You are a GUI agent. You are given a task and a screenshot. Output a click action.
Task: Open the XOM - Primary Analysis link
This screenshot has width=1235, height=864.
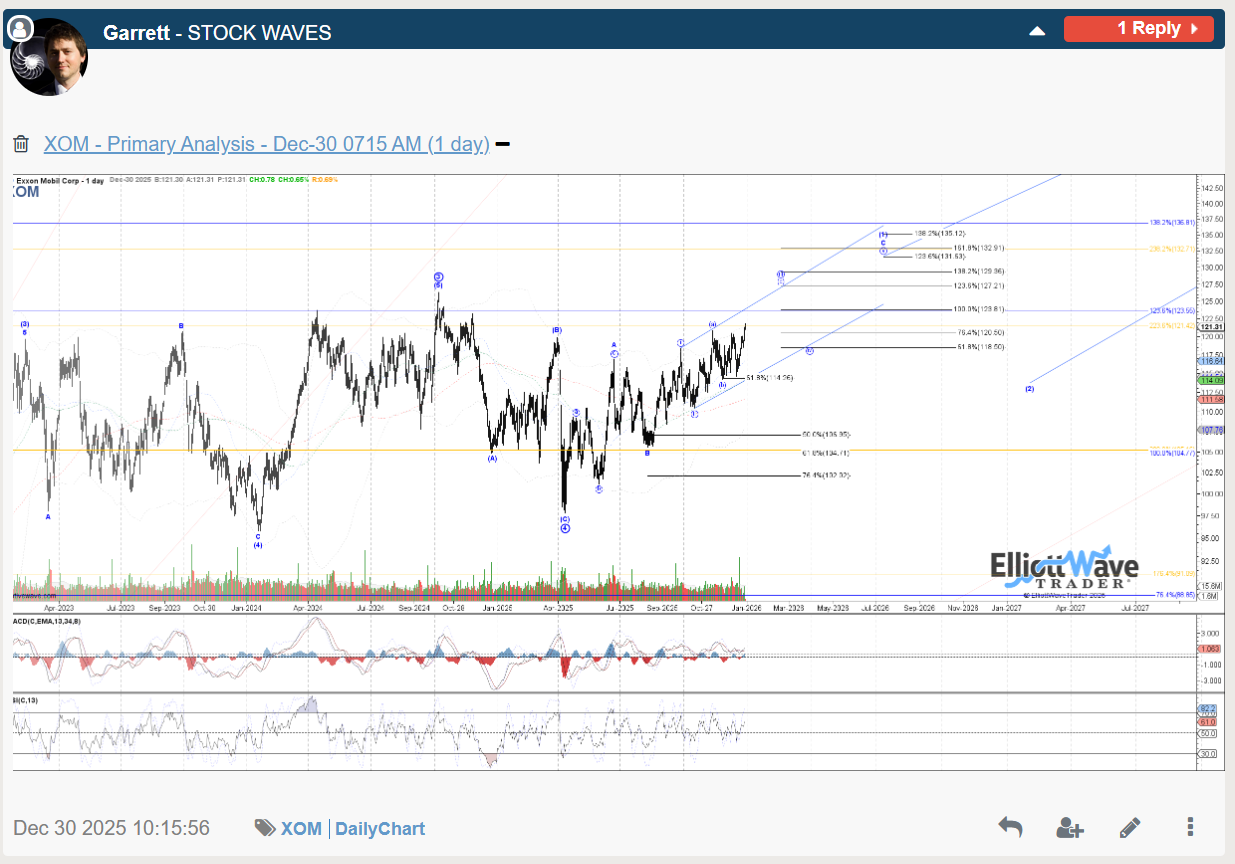pos(266,144)
